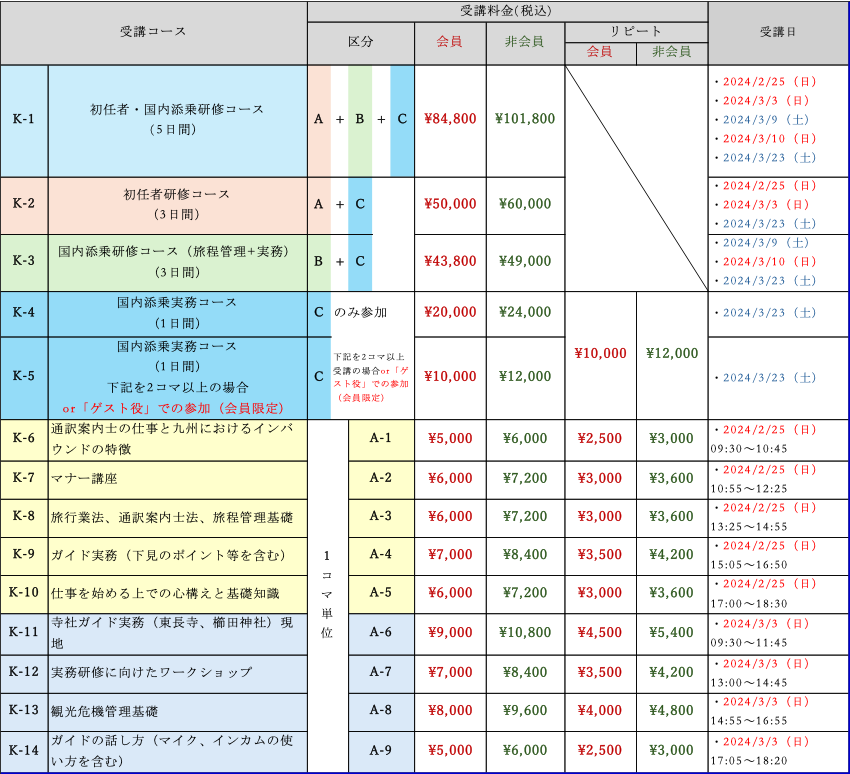Click 旅行業法、通訳案内士法、旅程管理基礎 course
Image resolution: width=850 pixels, height=774 pixels.
point(172,518)
